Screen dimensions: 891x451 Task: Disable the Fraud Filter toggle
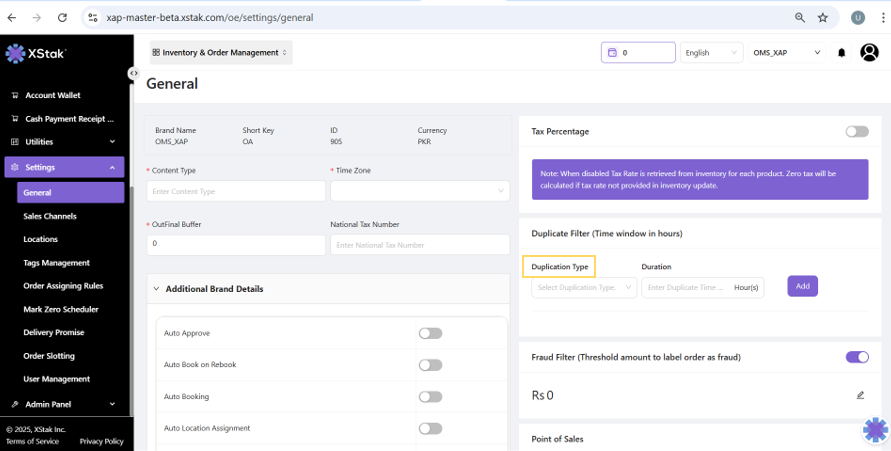[x=856, y=357]
